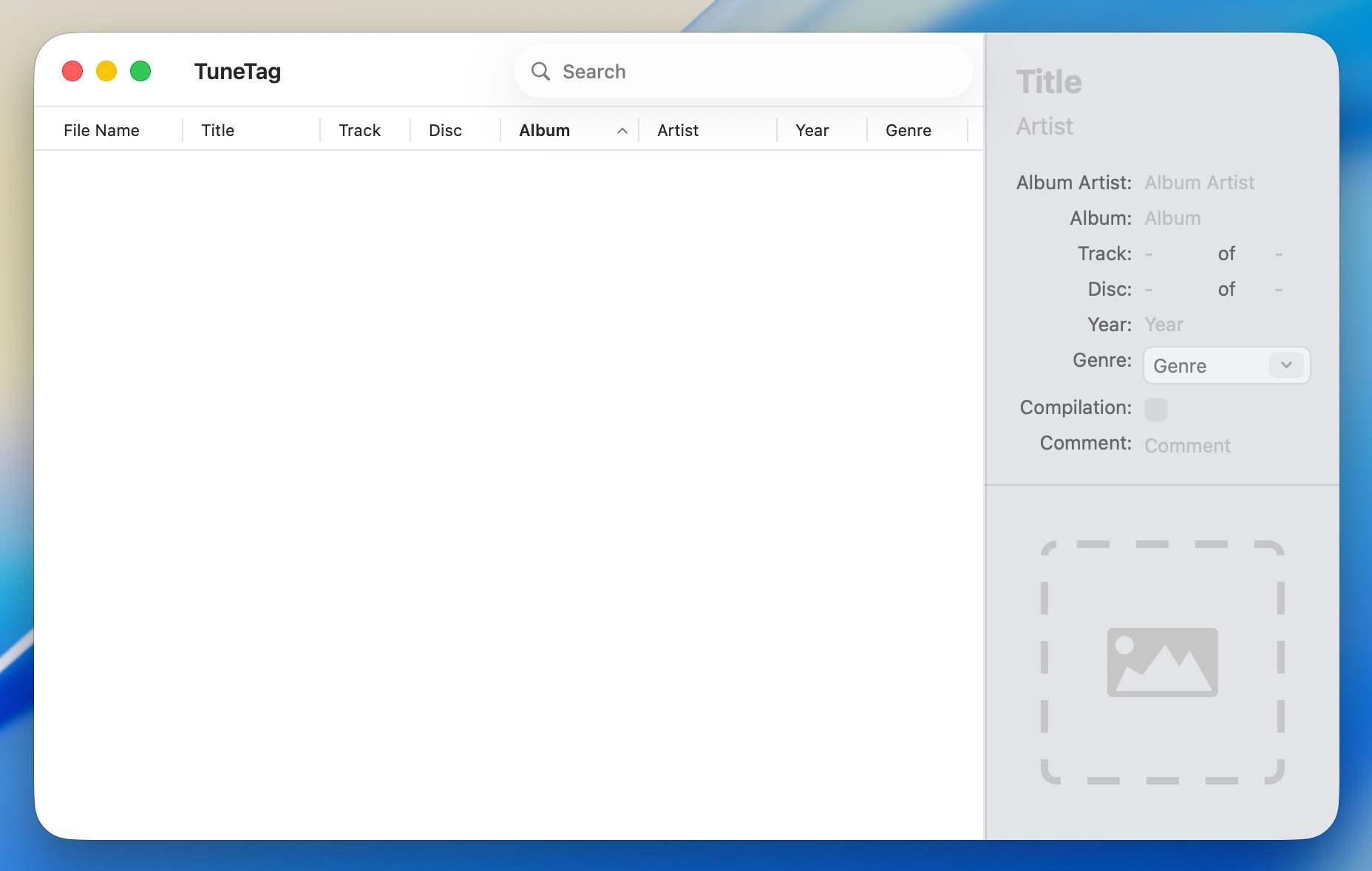Toggle Album column sort order arrow
The image size is (1372, 871).
622,131
